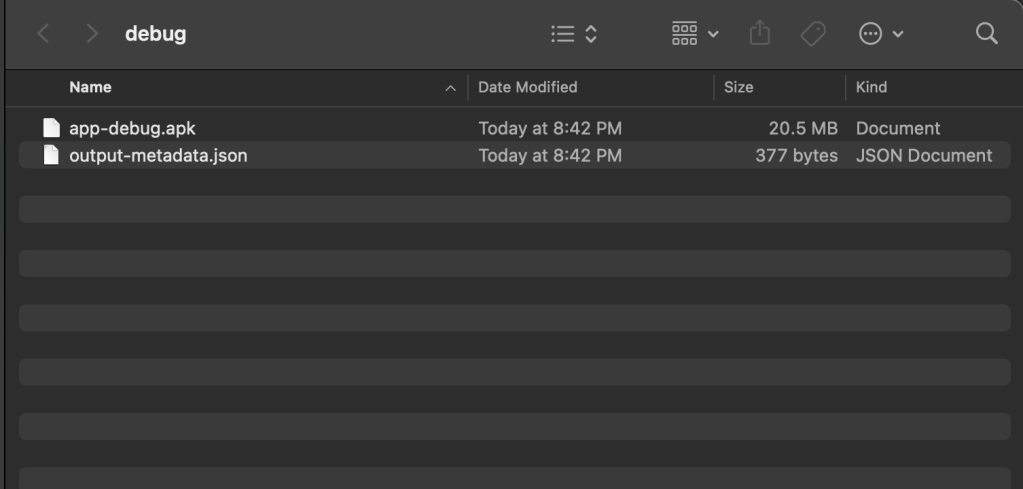
Task: Open the ellipsis More Actions menu
Action: (881, 34)
